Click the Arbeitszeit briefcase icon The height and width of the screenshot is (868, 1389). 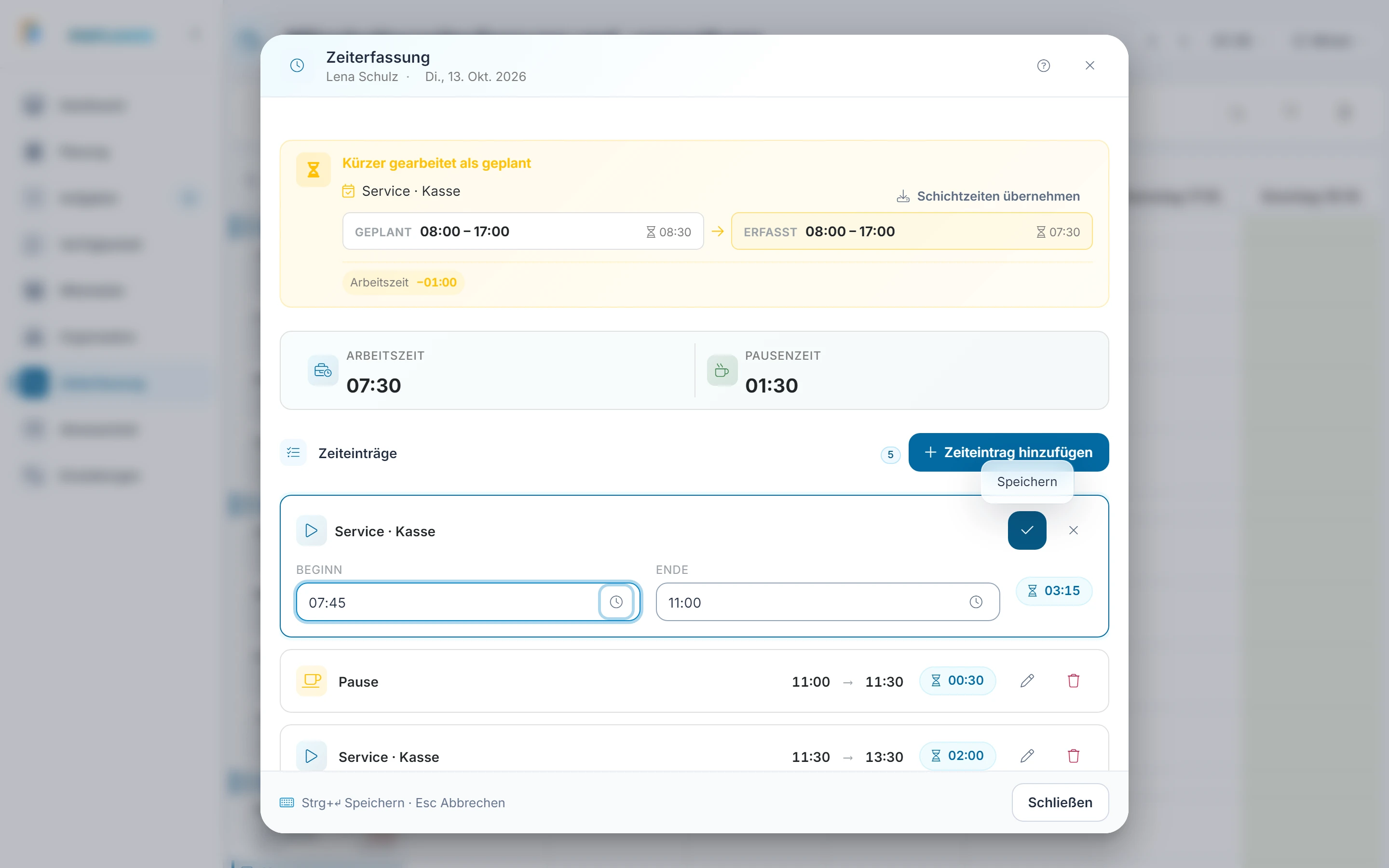point(323,370)
